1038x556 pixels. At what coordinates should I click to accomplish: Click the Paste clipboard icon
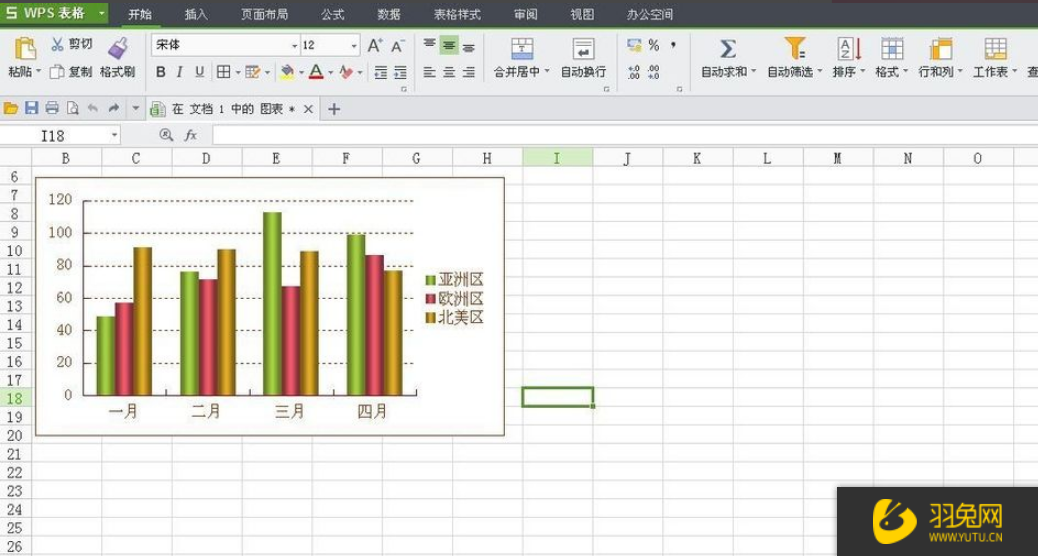coord(25,48)
